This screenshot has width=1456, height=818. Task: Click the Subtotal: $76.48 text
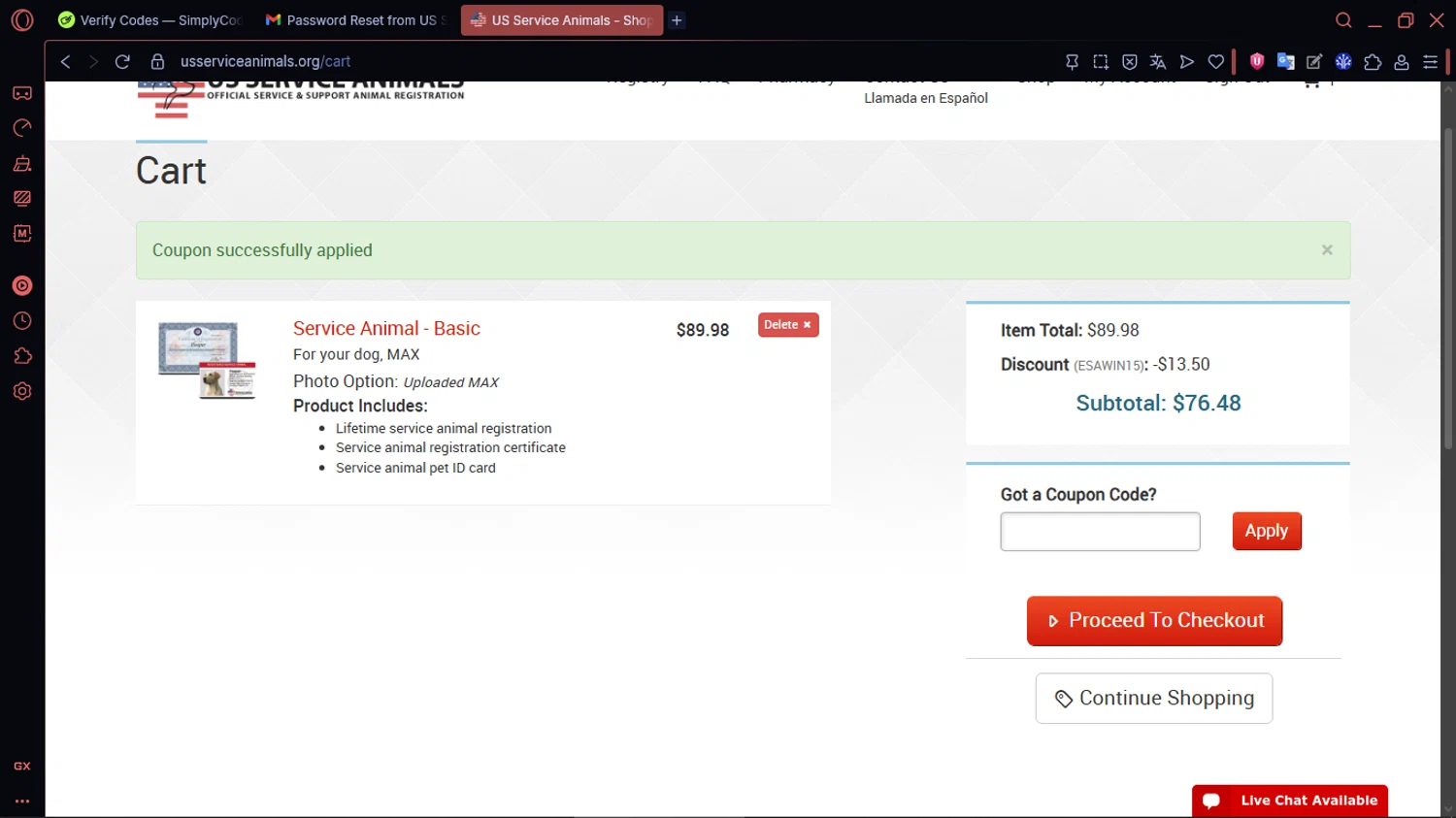[x=1158, y=403]
